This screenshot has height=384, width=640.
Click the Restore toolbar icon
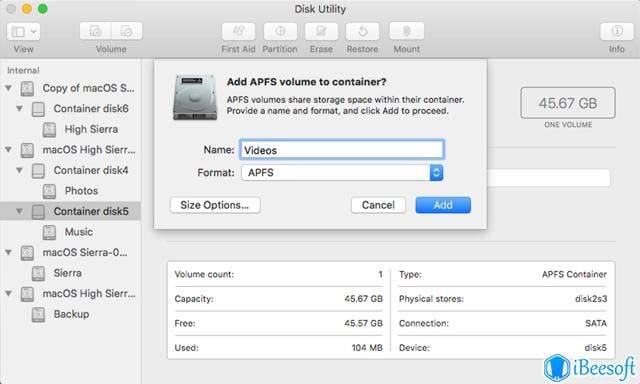(362, 31)
